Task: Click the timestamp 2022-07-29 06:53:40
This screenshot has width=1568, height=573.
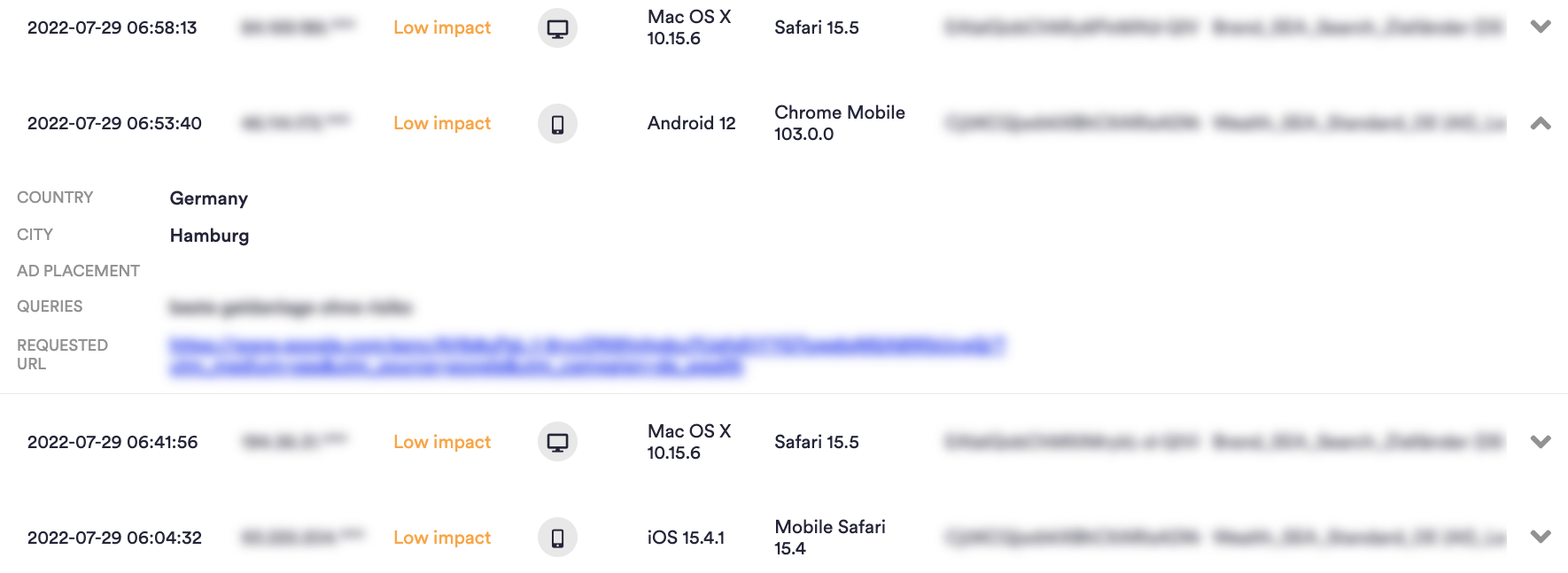Action: 113,123
